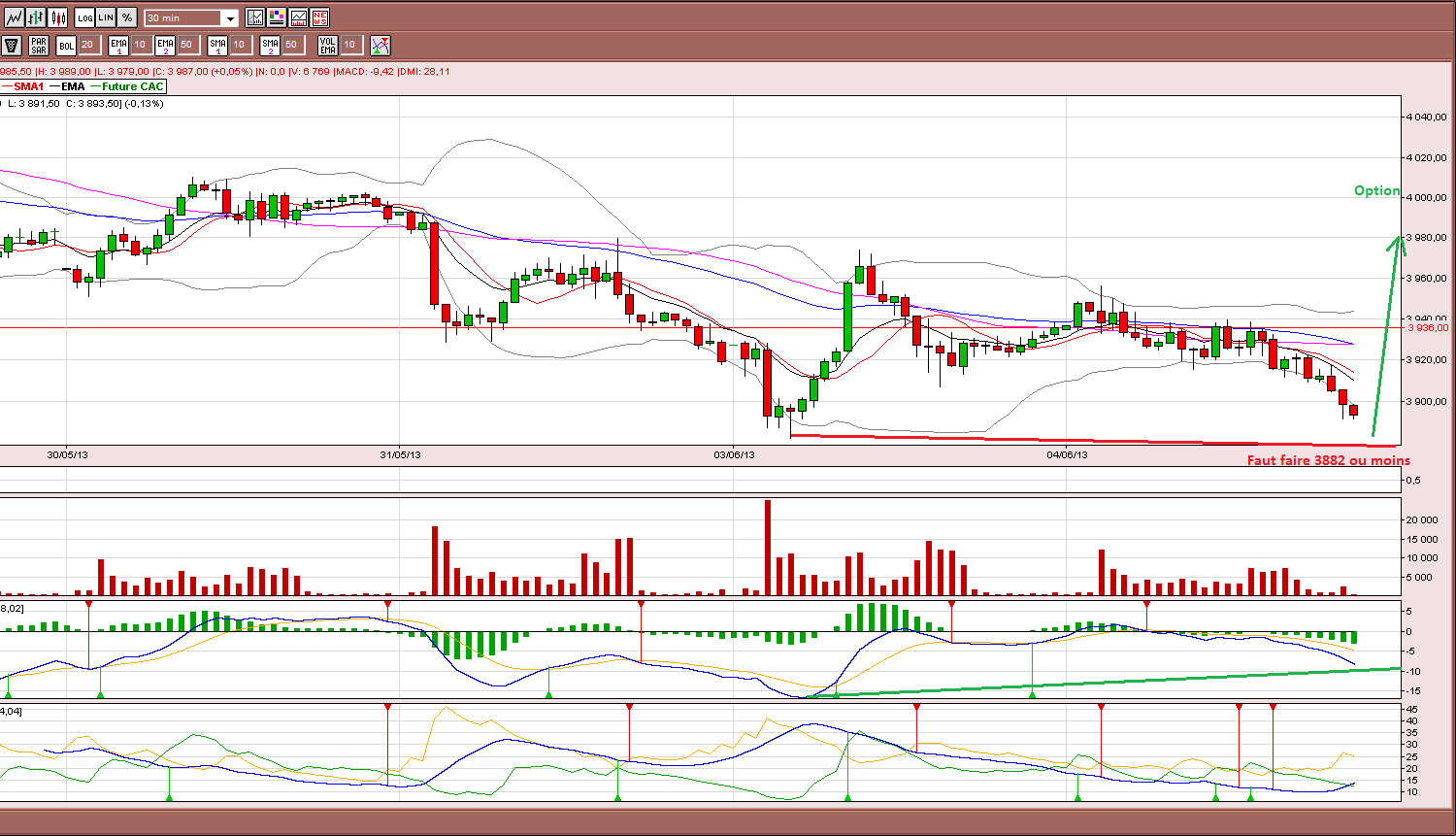Toggle the PAR SAR indicator
This screenshot has width=1456, height=836.
point(39,45)
